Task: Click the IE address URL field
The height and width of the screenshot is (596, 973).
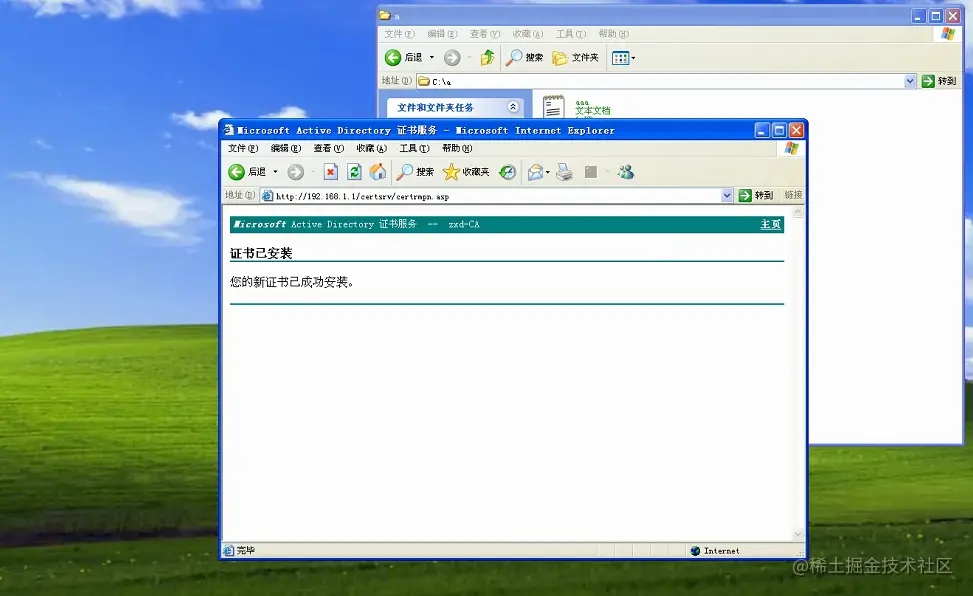Action: [x=498, y=196]
